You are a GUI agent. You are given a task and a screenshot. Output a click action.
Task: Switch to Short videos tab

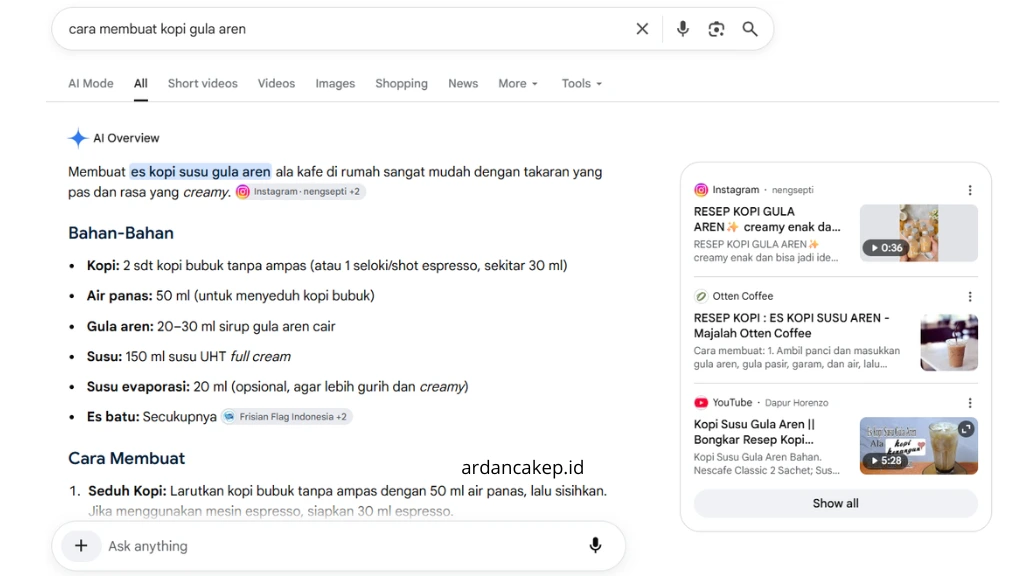202,84
